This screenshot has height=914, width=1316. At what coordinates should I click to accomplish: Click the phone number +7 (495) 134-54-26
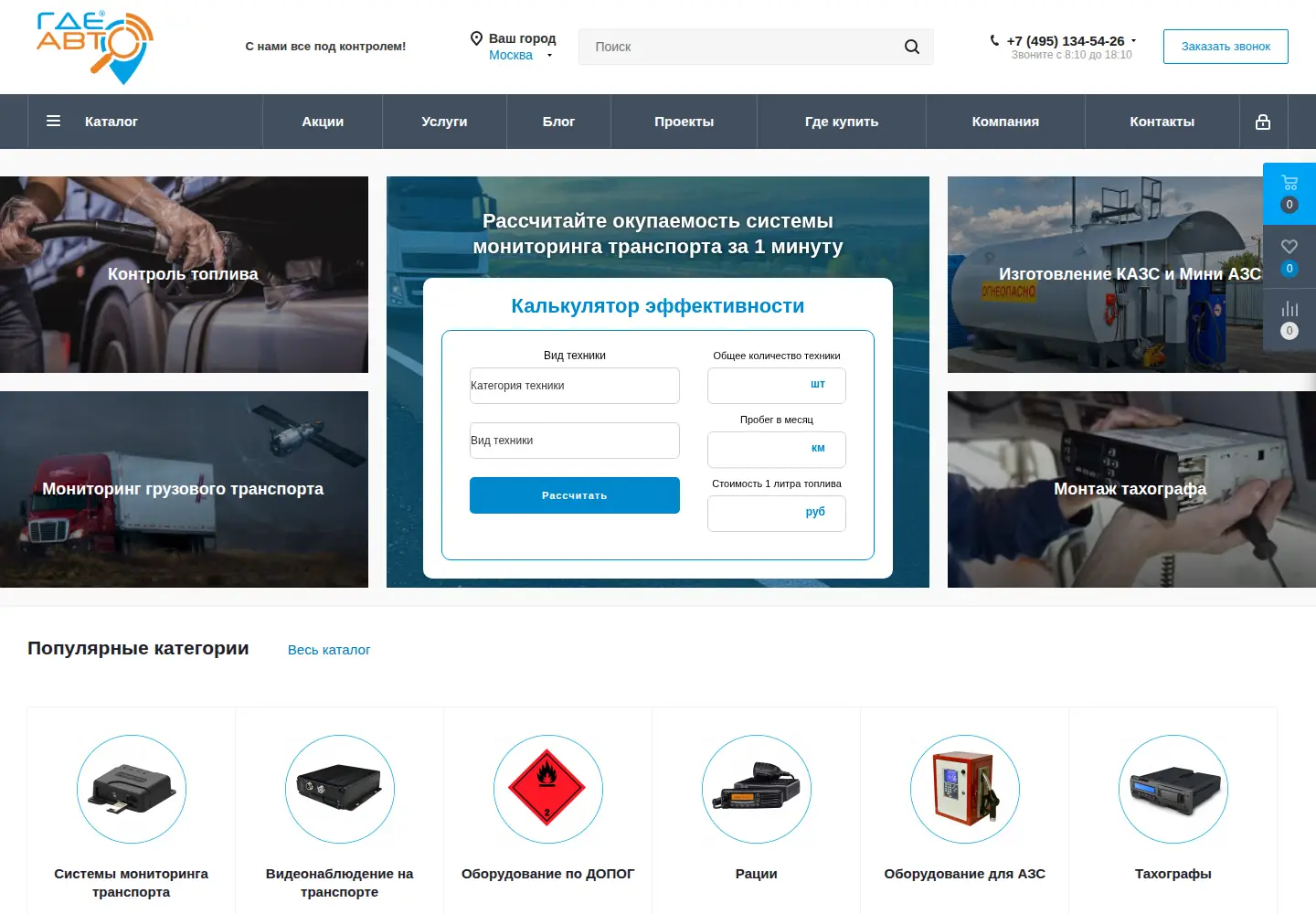(1066, 41)
